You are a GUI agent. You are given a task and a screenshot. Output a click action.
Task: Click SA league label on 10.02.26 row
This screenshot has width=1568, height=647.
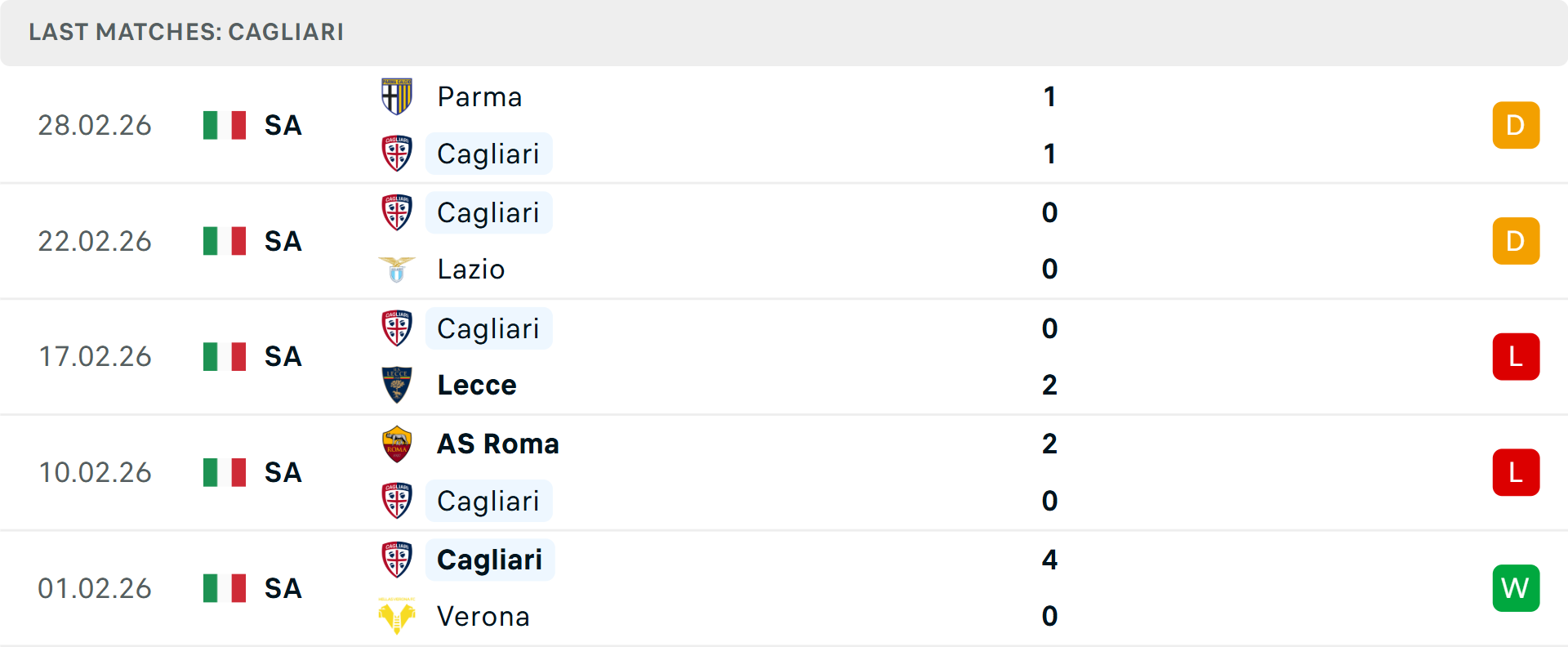click(283, 472)
